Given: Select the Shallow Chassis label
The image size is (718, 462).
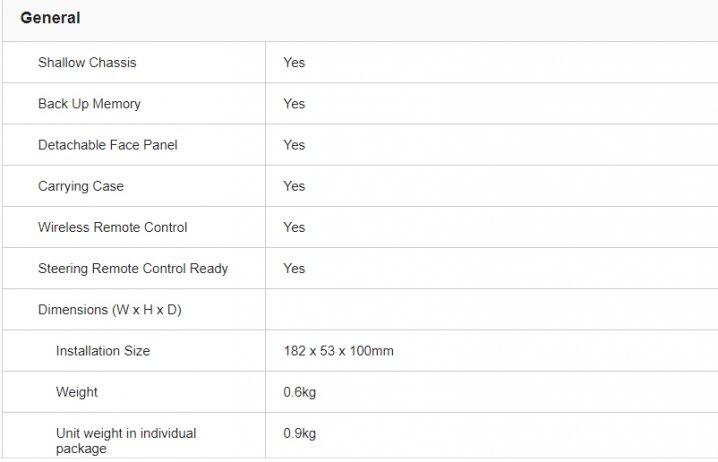Looking at the screenshot, I should click(x=87, y=62).
